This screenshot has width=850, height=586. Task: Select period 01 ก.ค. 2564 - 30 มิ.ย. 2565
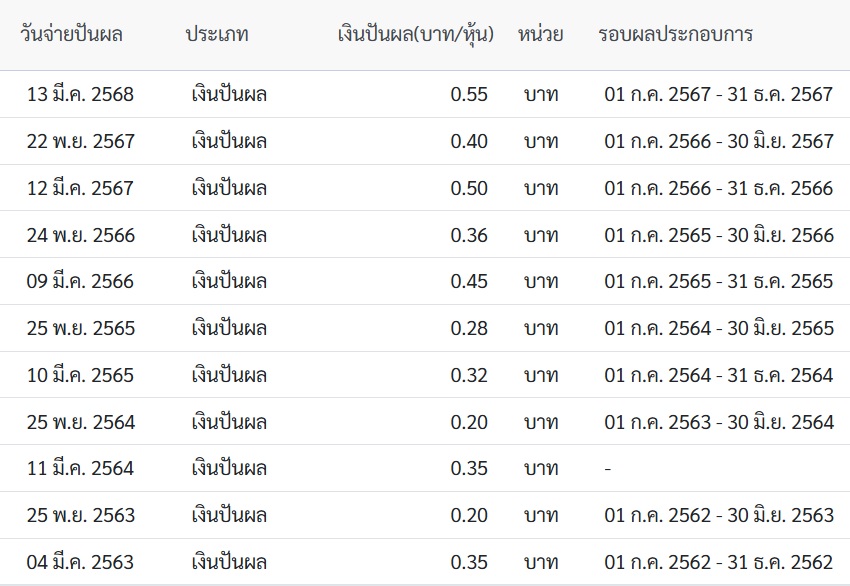click(719, 329)
